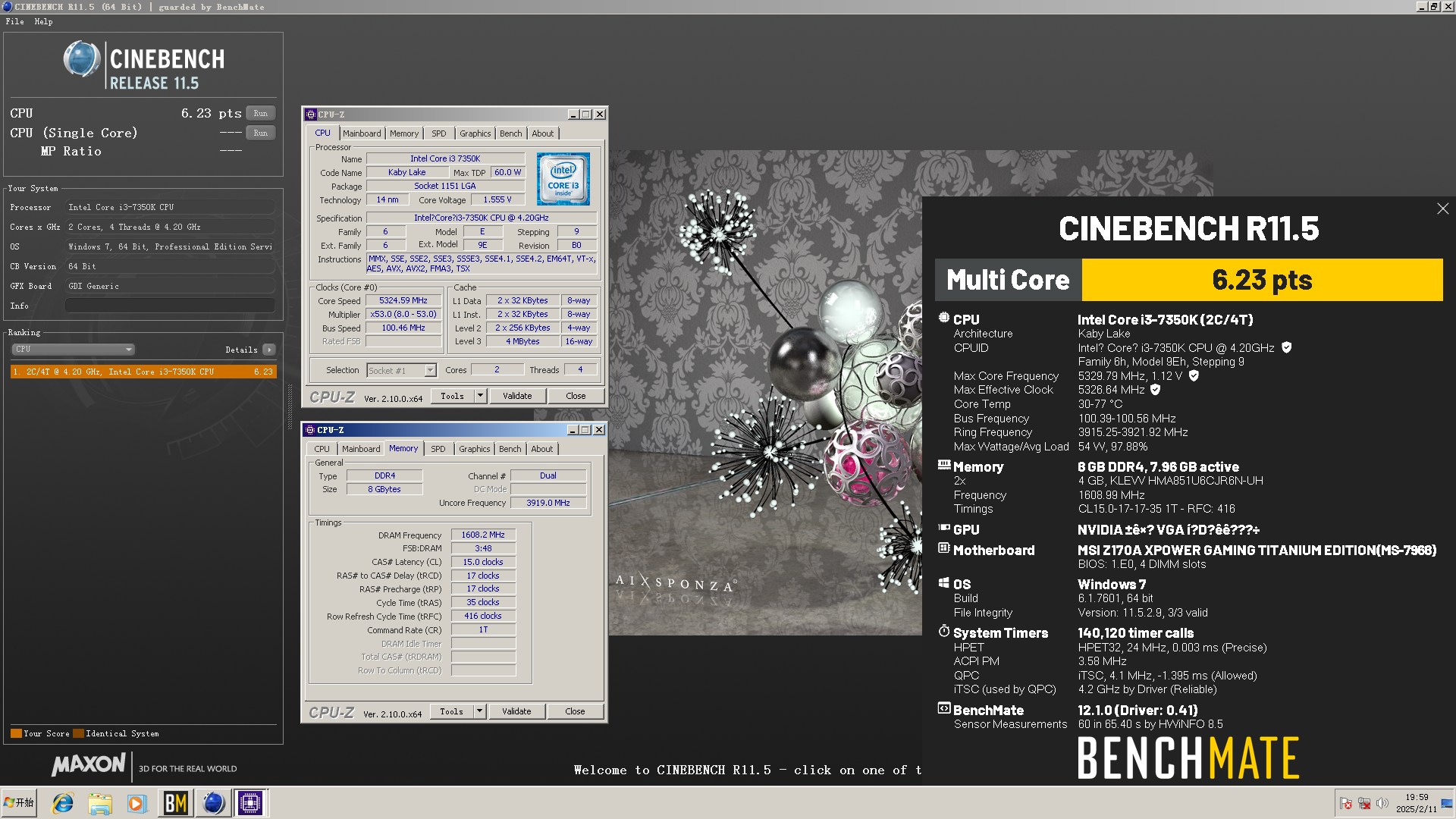Select the 2C/4T i3-7350K ranking entry
Viewport: 1456px width, 819px height.
[143, 372]
